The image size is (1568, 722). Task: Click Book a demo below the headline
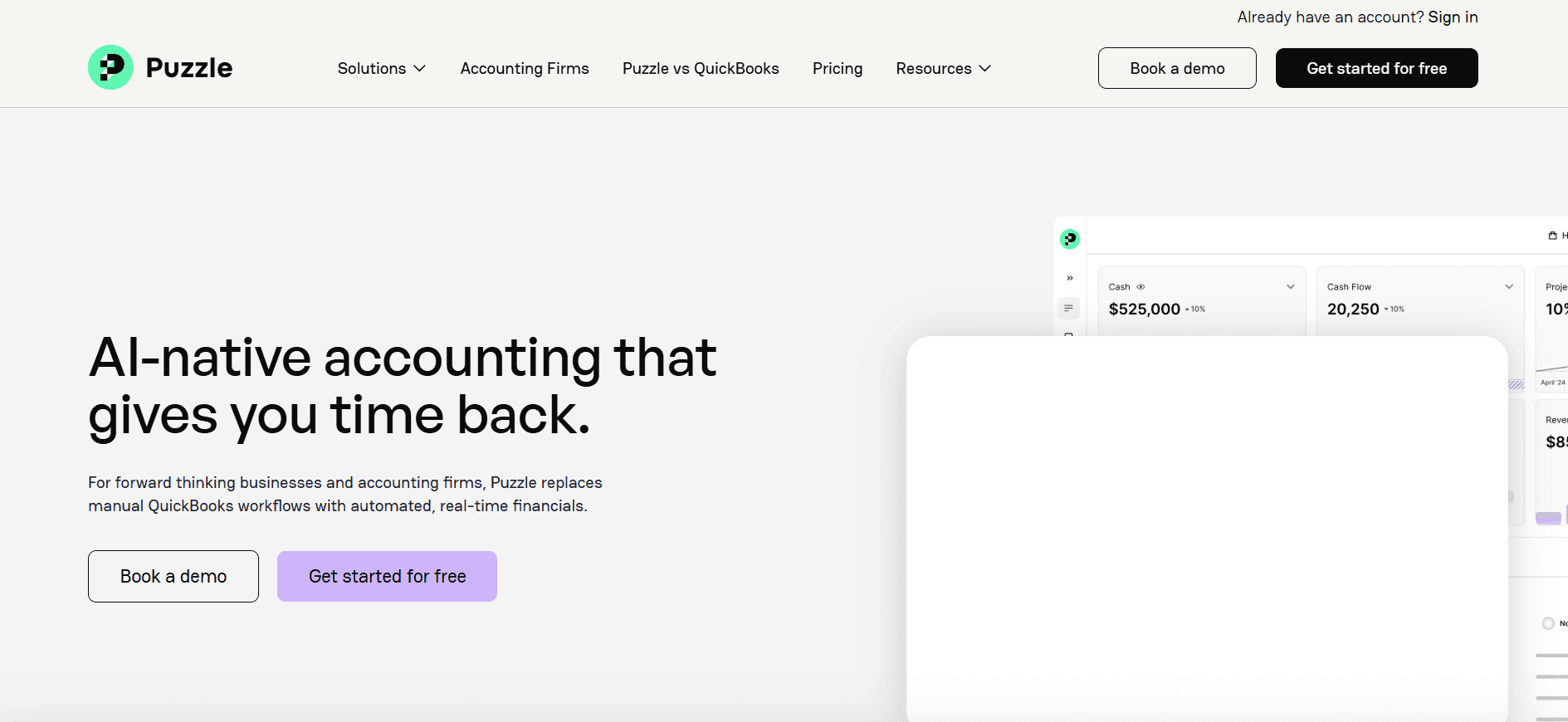pos(173,576)
